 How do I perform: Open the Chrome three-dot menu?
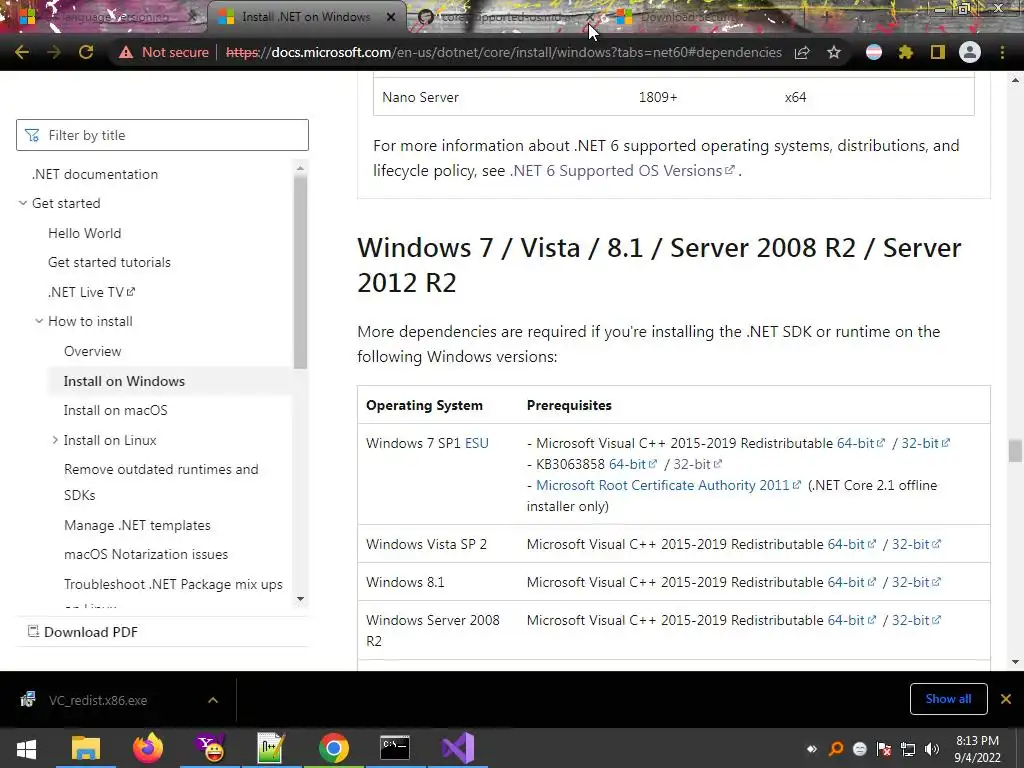tap(1002, 52)
